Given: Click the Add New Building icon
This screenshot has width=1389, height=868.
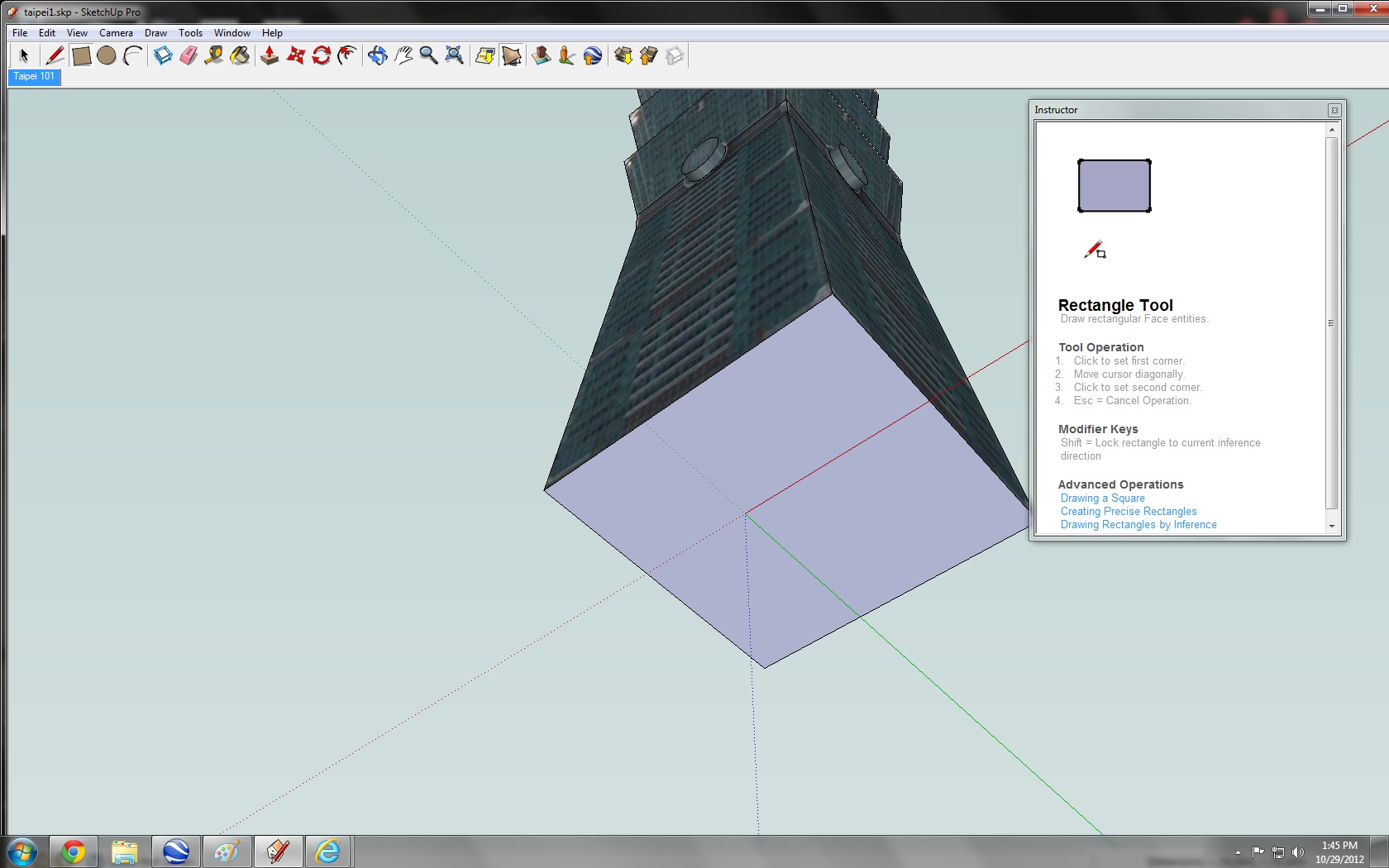Looking at the screenshot, I should [542, 55].
